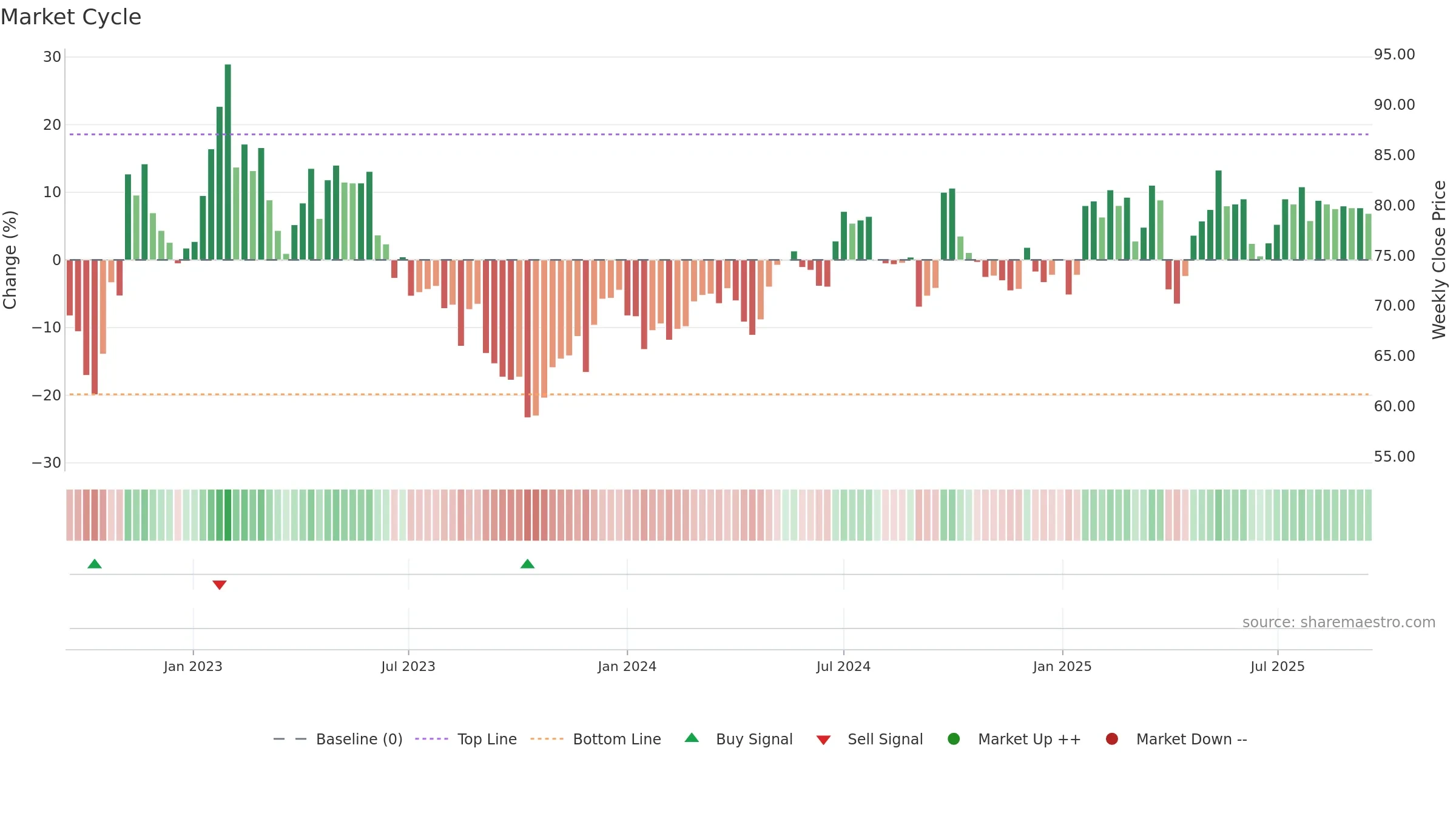This screenshot has height=819, width=1456.
Task: Click the Top Line purple dotted legend marker
Action: pyautogui.click(x=431, y=739)
